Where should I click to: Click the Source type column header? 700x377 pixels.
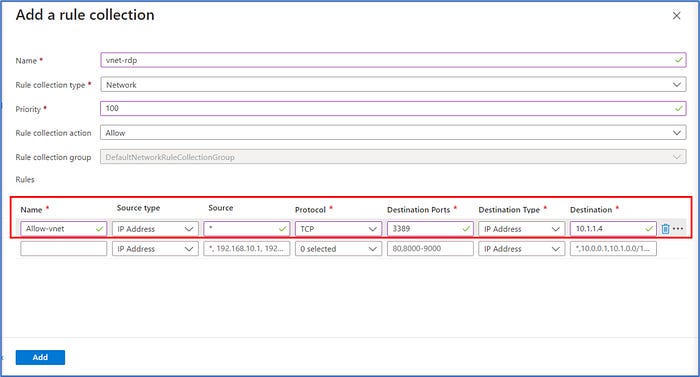138,208
